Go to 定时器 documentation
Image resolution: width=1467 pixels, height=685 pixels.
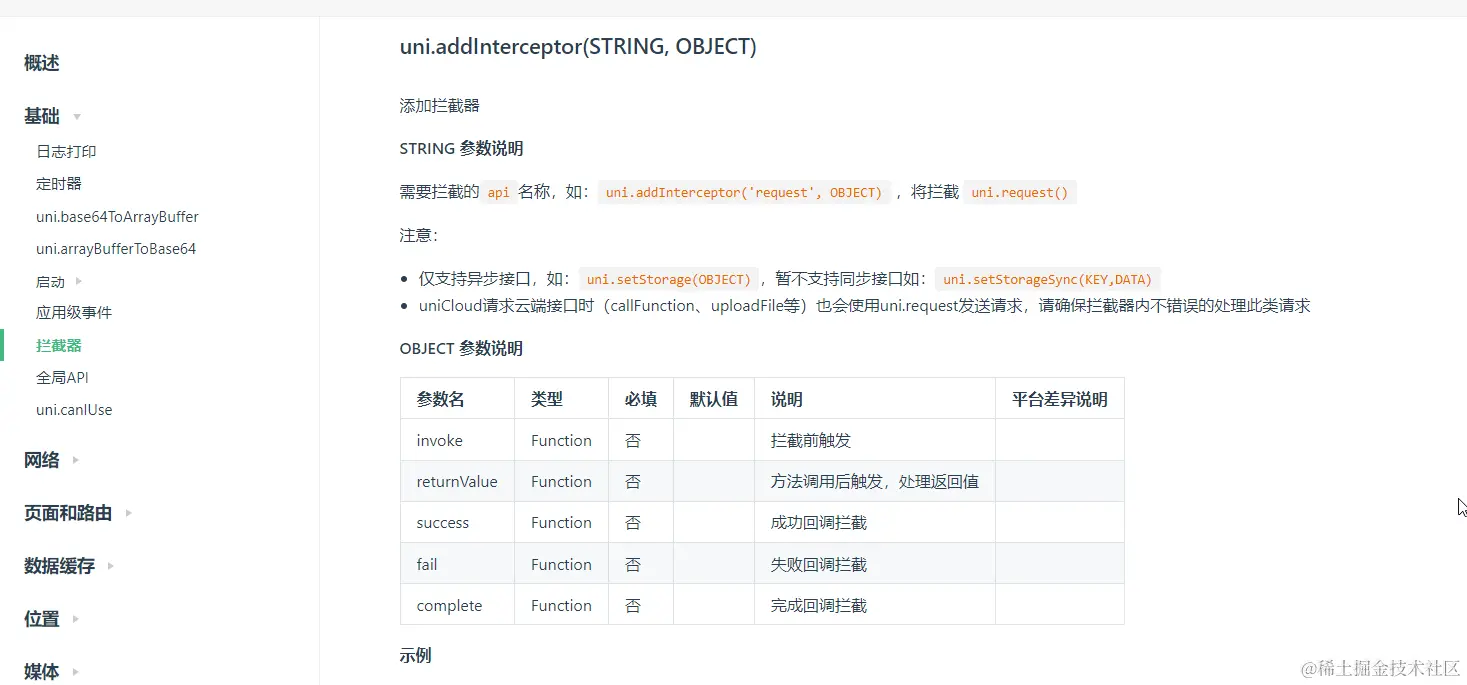coord(59,184)
